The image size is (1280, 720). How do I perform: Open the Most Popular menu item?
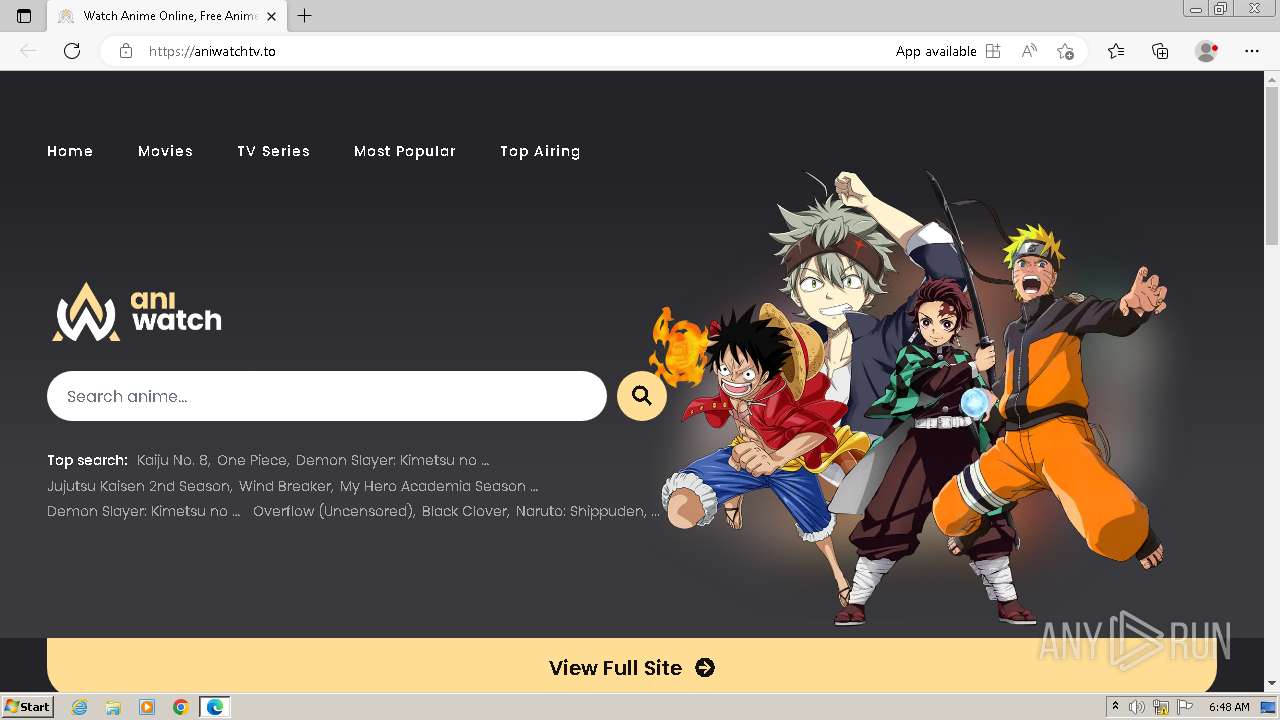(405, 151)
